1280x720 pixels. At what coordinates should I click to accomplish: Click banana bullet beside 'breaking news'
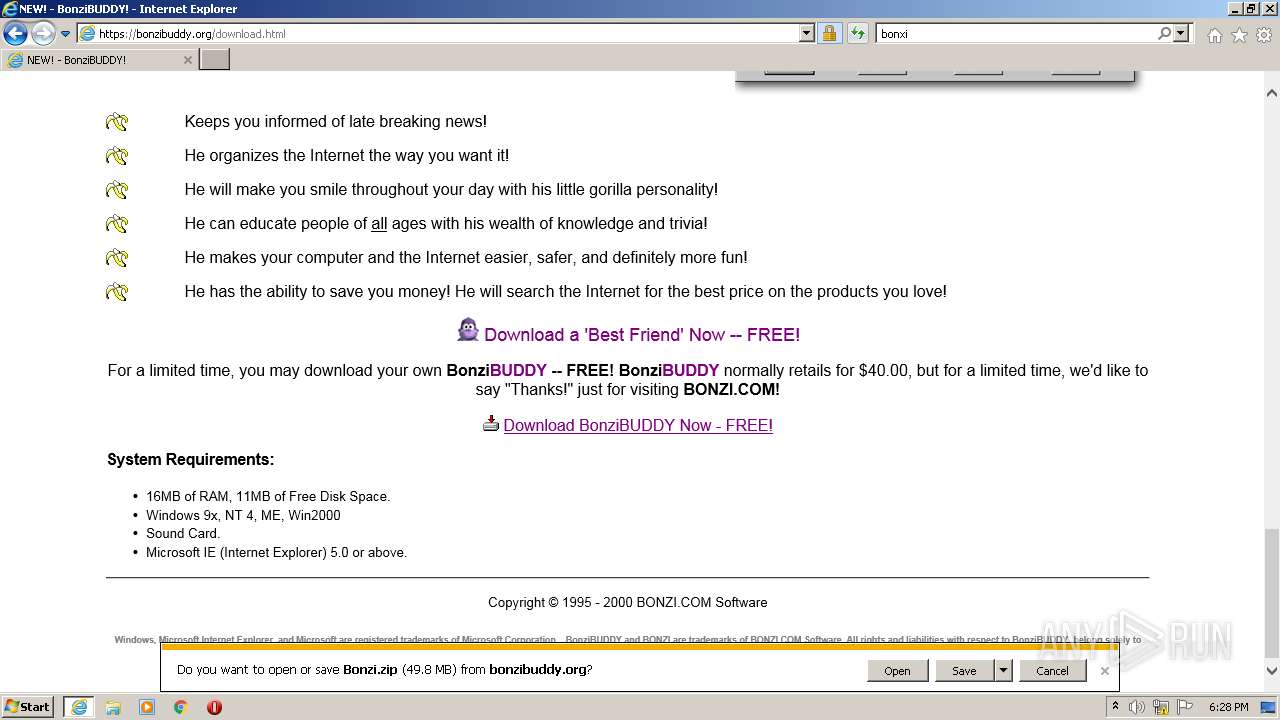pos(117,122)
